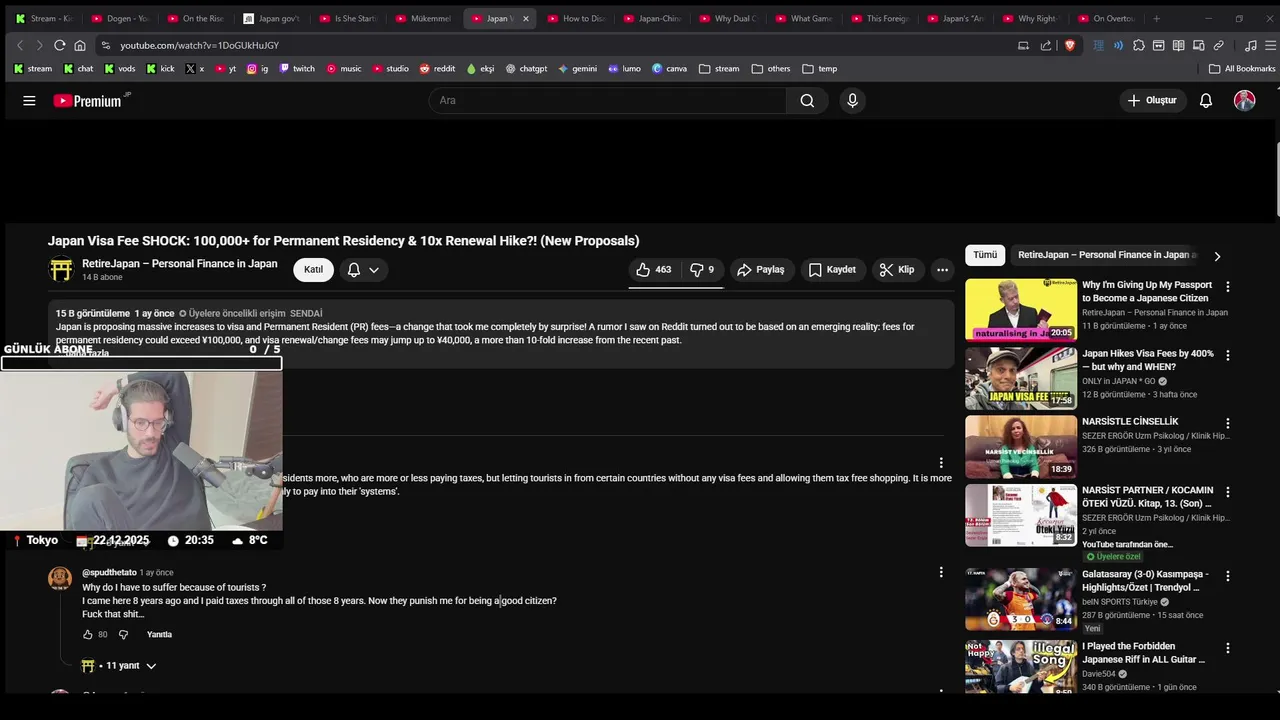Viewport: 1280px width, 720px height.
Task: Expand the 11 yanıt replies
Action: [119, 665]
